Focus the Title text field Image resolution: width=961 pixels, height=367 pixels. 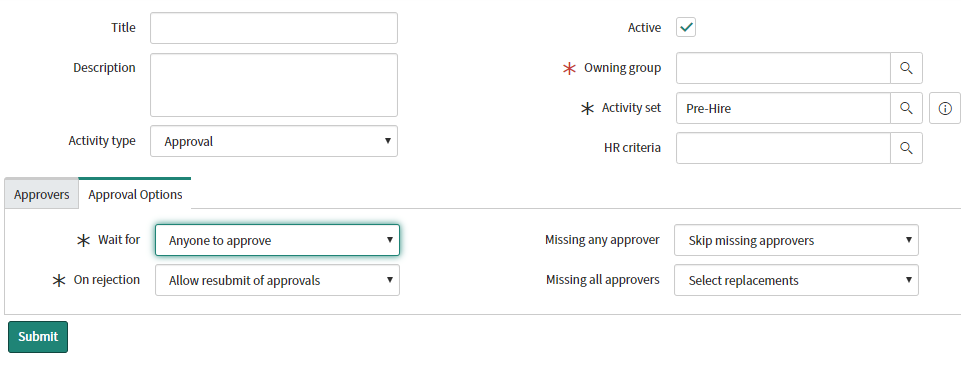(x=274, y=28)
